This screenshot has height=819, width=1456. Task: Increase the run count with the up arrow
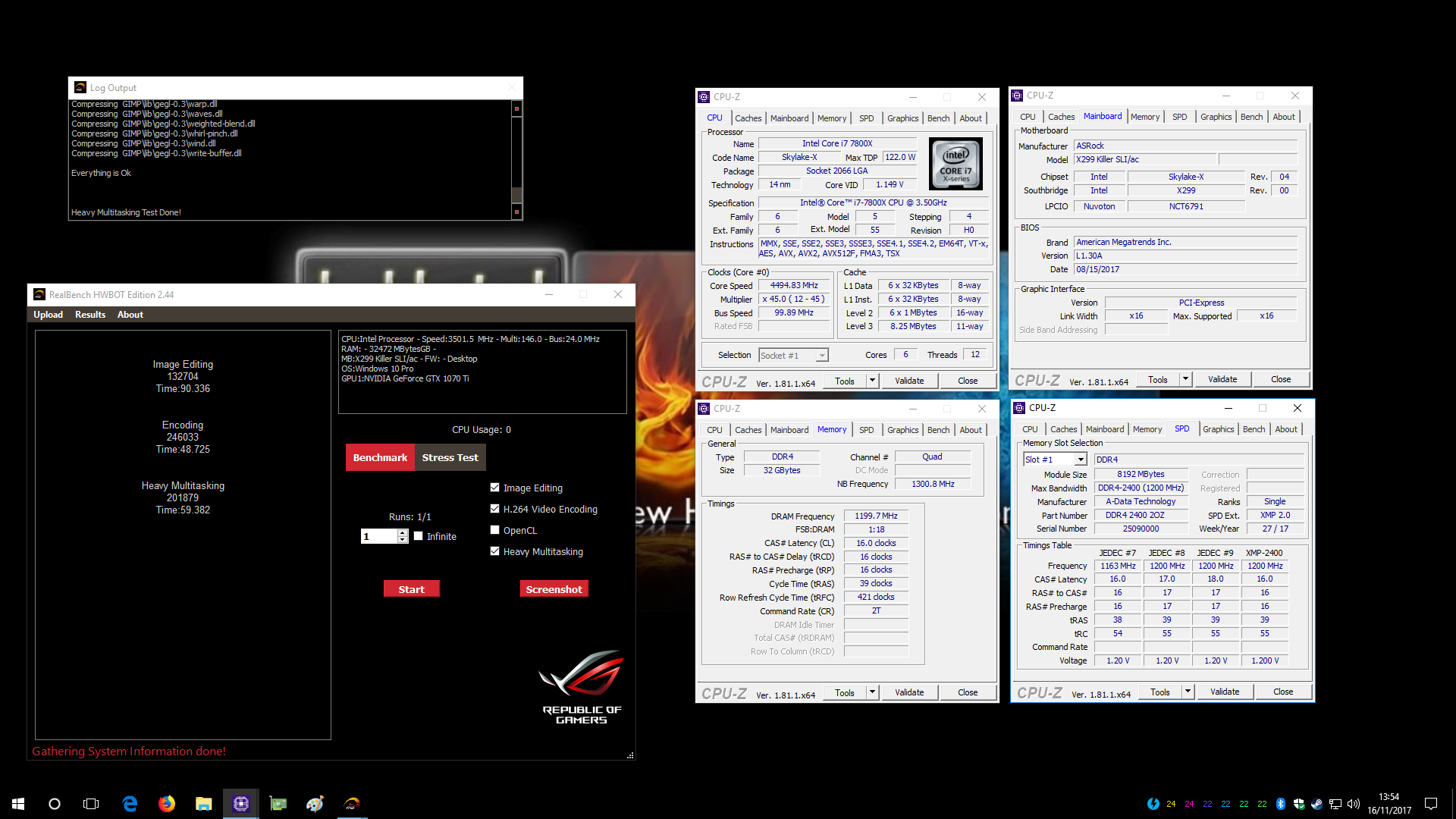pyautogui.click(x=403, y=533)
